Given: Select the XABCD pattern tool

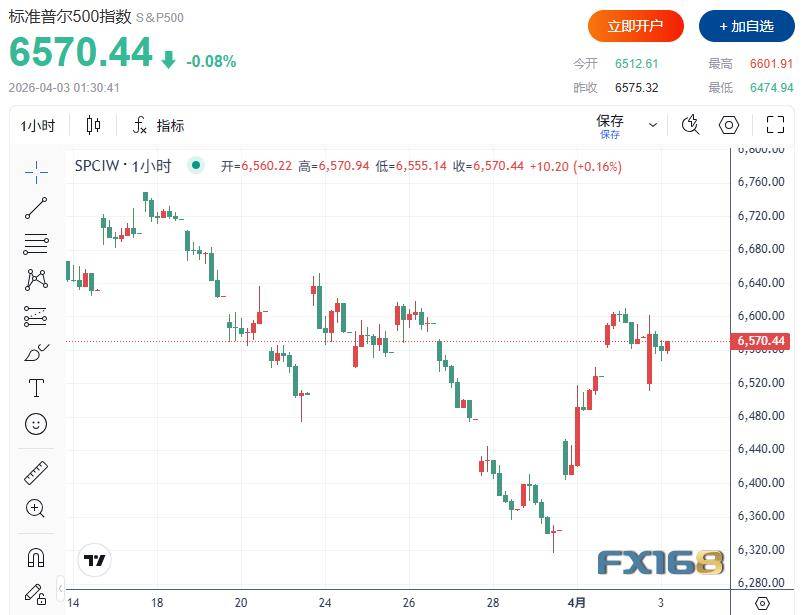Looking at the screenshot, I should tap(36, 280).
